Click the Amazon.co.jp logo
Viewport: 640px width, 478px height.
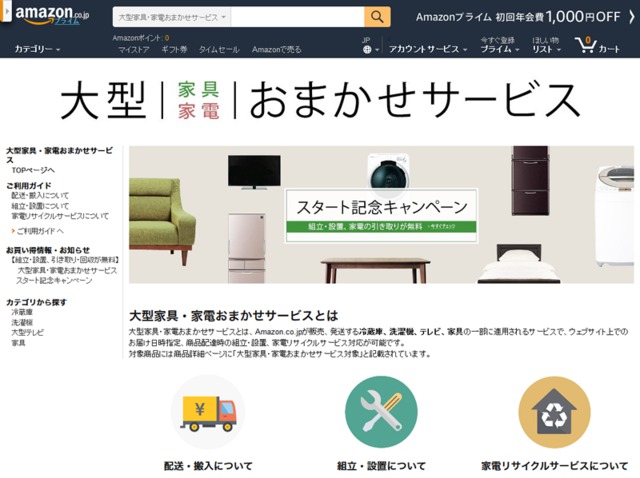click(x=51, y=16)
